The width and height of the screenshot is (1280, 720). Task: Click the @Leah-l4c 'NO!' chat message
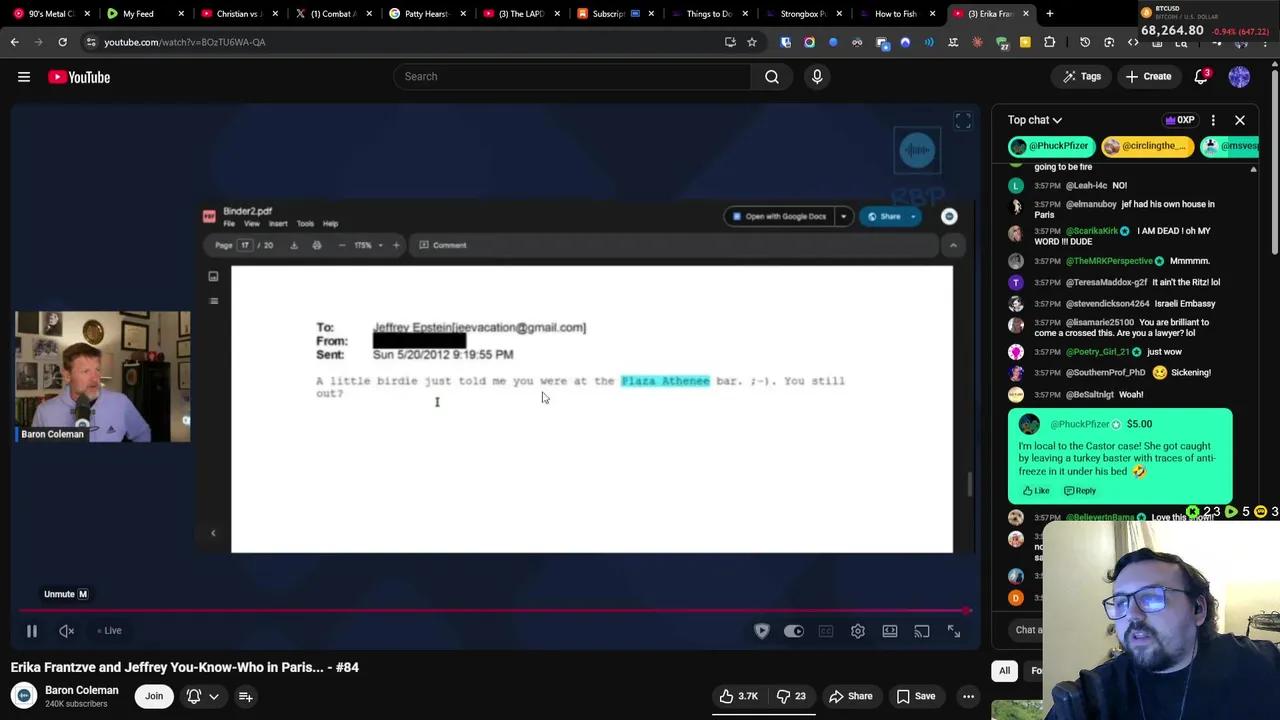pyautogui.click(x=1080, y=185)
